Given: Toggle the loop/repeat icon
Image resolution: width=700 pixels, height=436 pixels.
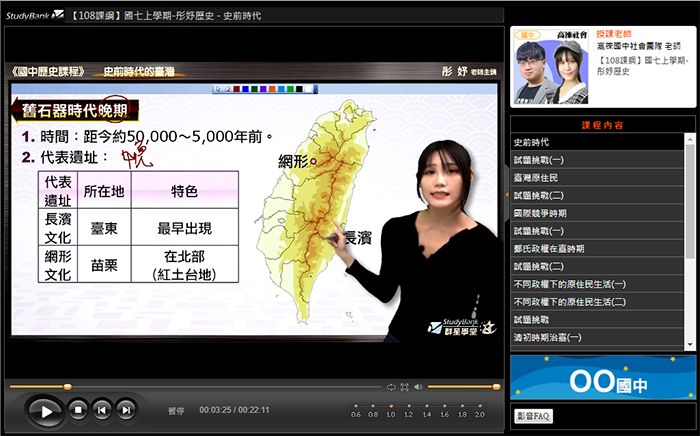Looking at the screenshot, I should coord(391,386).
